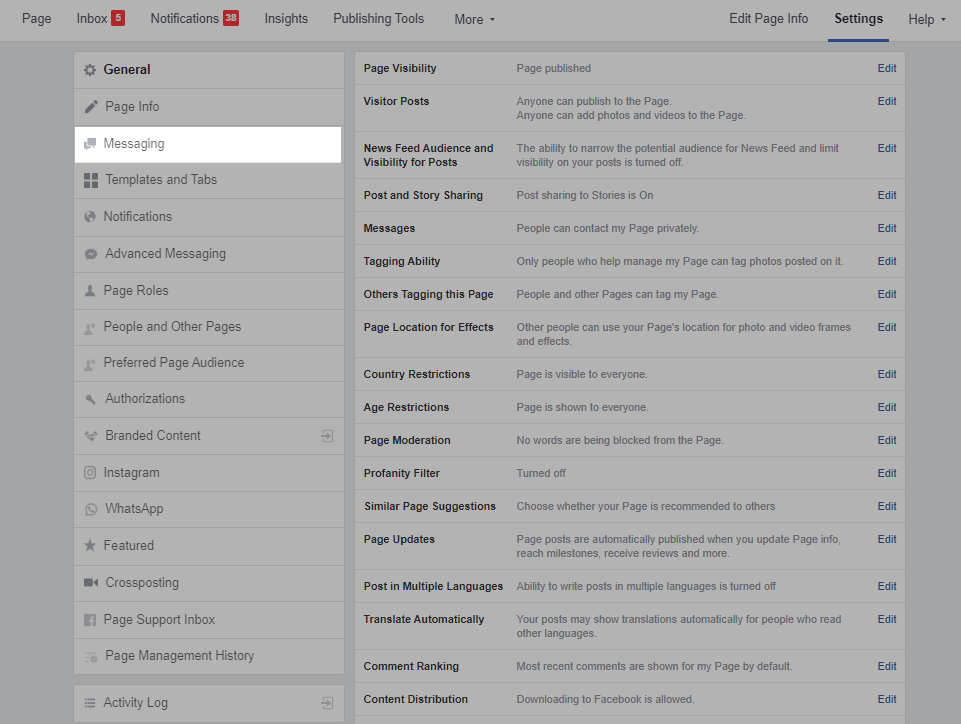The width and height of the screenshot is (961, 724).
Task: Click the Templates and Tabs grid icon
Action: [x=91, y=180]
